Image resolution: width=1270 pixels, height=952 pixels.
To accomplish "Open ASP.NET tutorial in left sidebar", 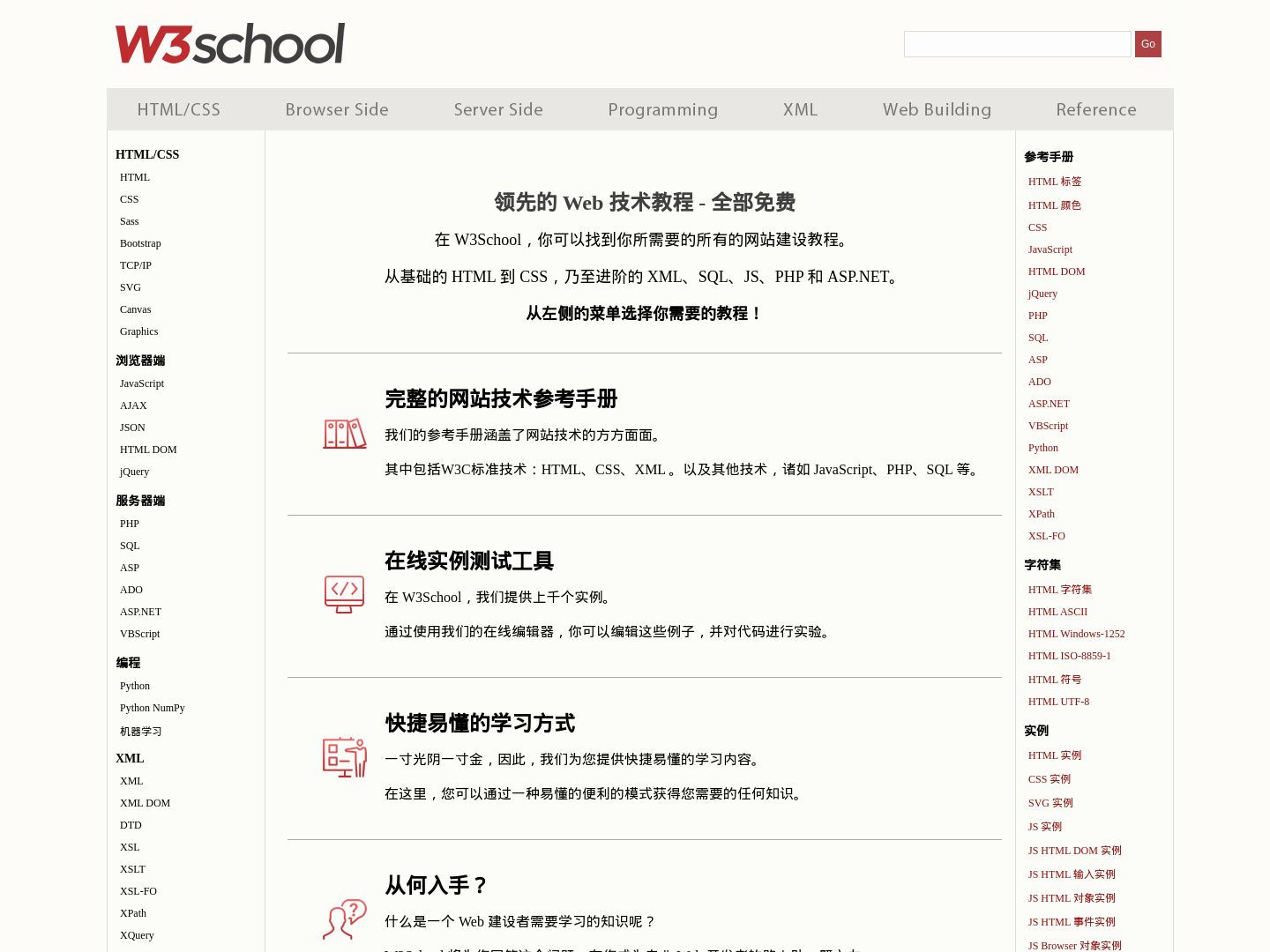I will coord(141,612).
